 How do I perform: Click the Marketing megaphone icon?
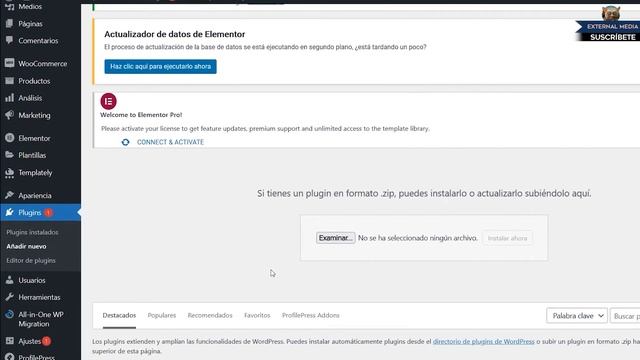tap(9, 115)
